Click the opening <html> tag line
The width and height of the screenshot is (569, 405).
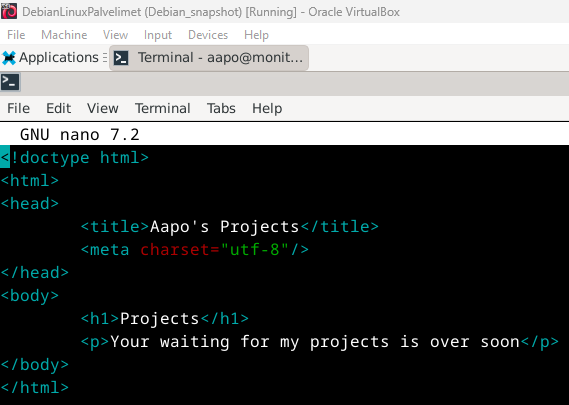pyautogui.click(x=30, y=180)
